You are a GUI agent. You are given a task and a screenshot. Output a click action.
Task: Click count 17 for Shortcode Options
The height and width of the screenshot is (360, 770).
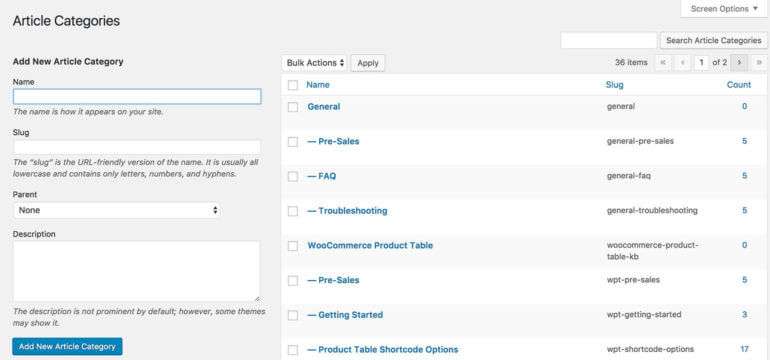click(x=744, y=349)
